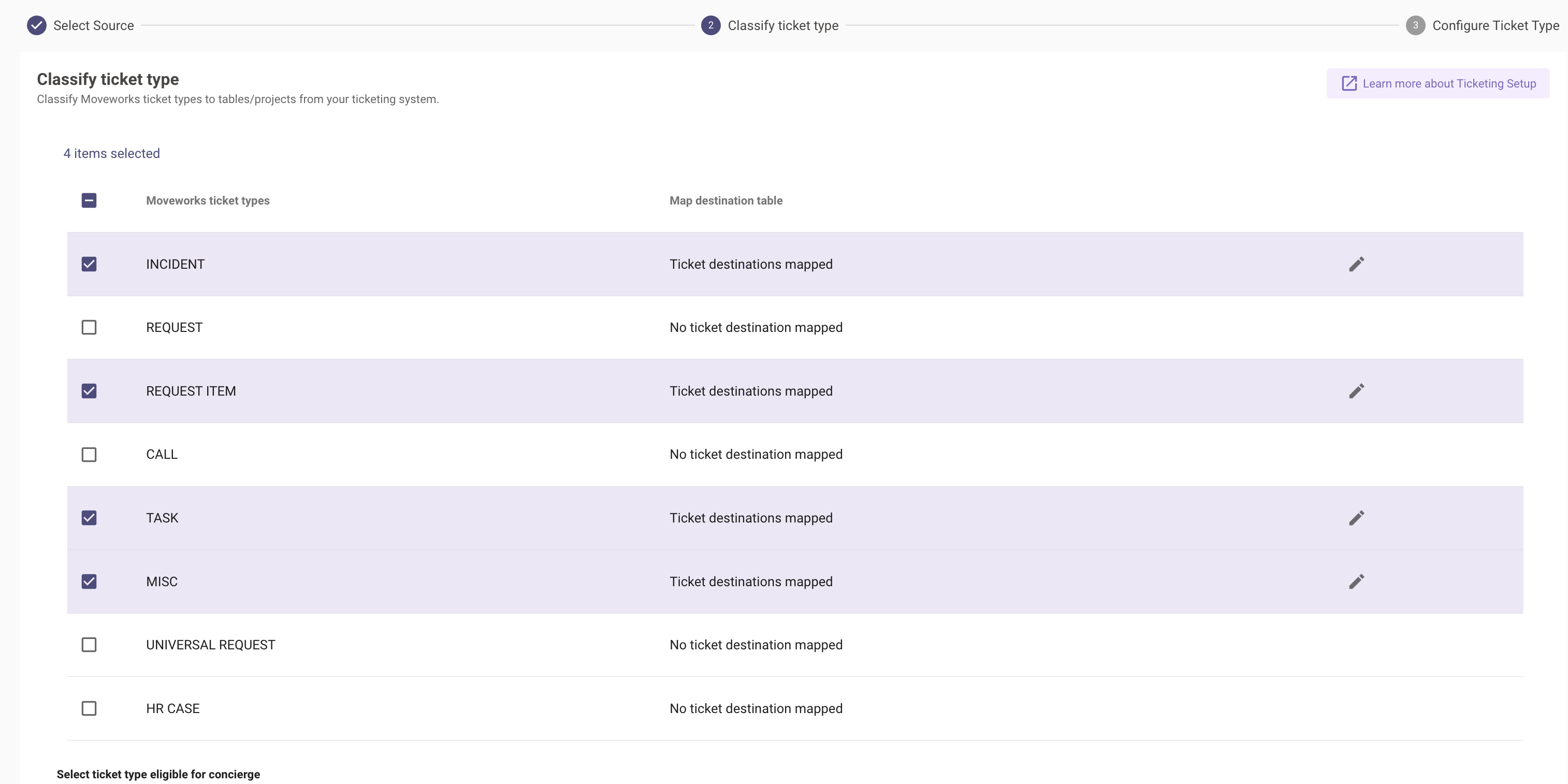The image size is (1568, 784).
Task: Edit the REQUEST ITEM destination mapping
Action: [1356, 391]
